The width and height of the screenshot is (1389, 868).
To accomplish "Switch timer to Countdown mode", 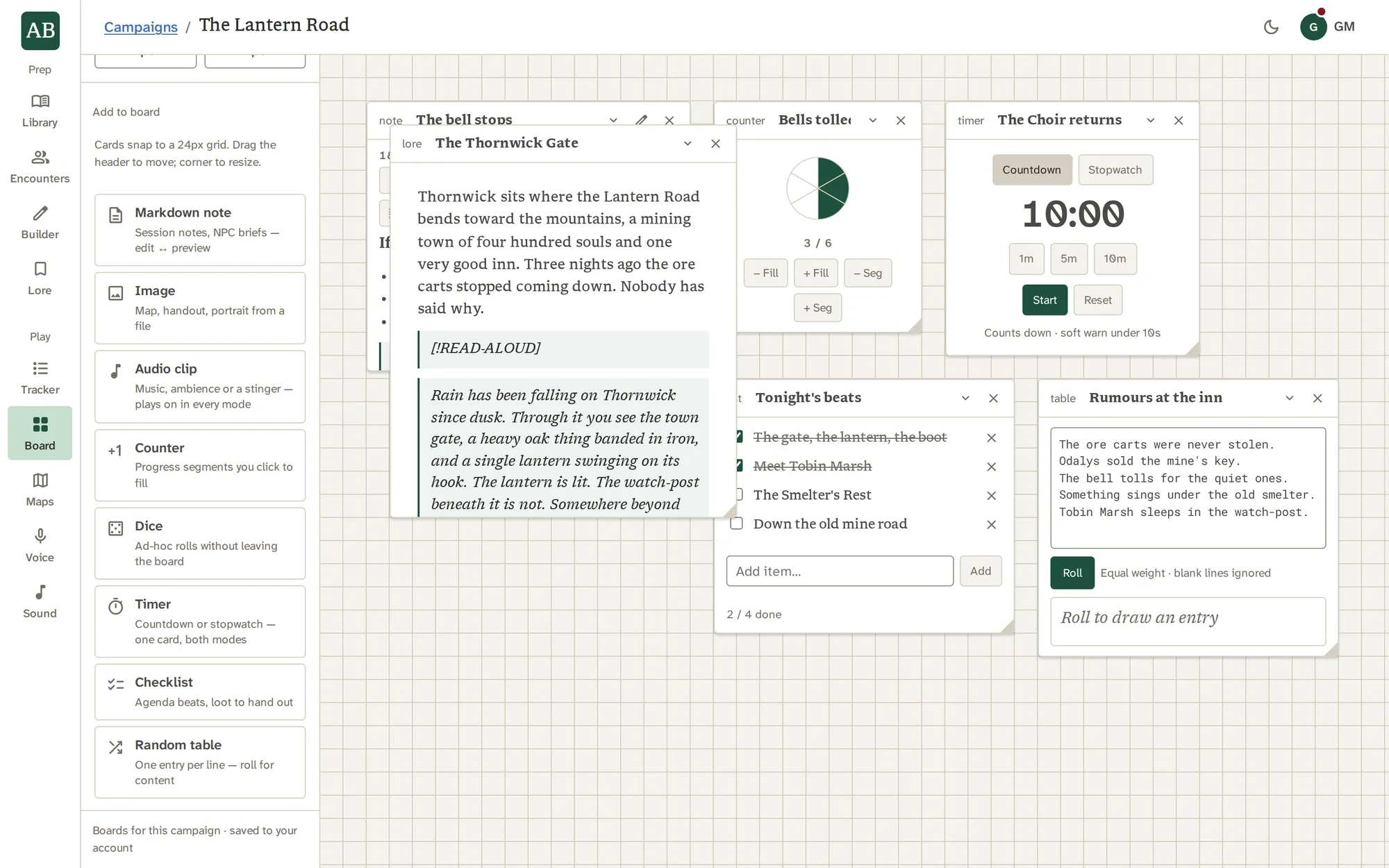I will coord(1031,169).
